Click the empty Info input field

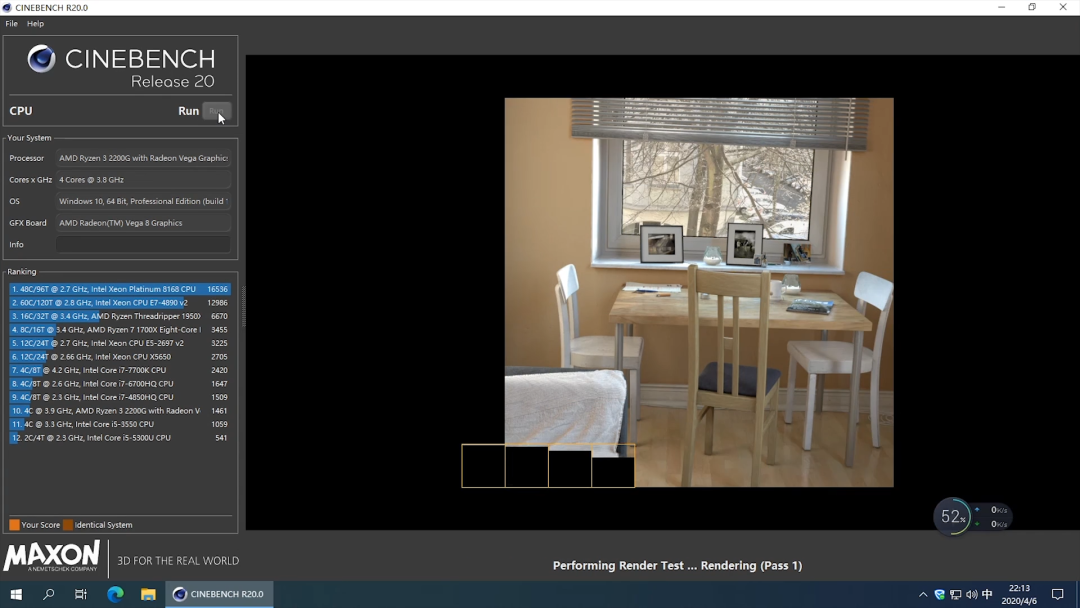coord(143,244)
